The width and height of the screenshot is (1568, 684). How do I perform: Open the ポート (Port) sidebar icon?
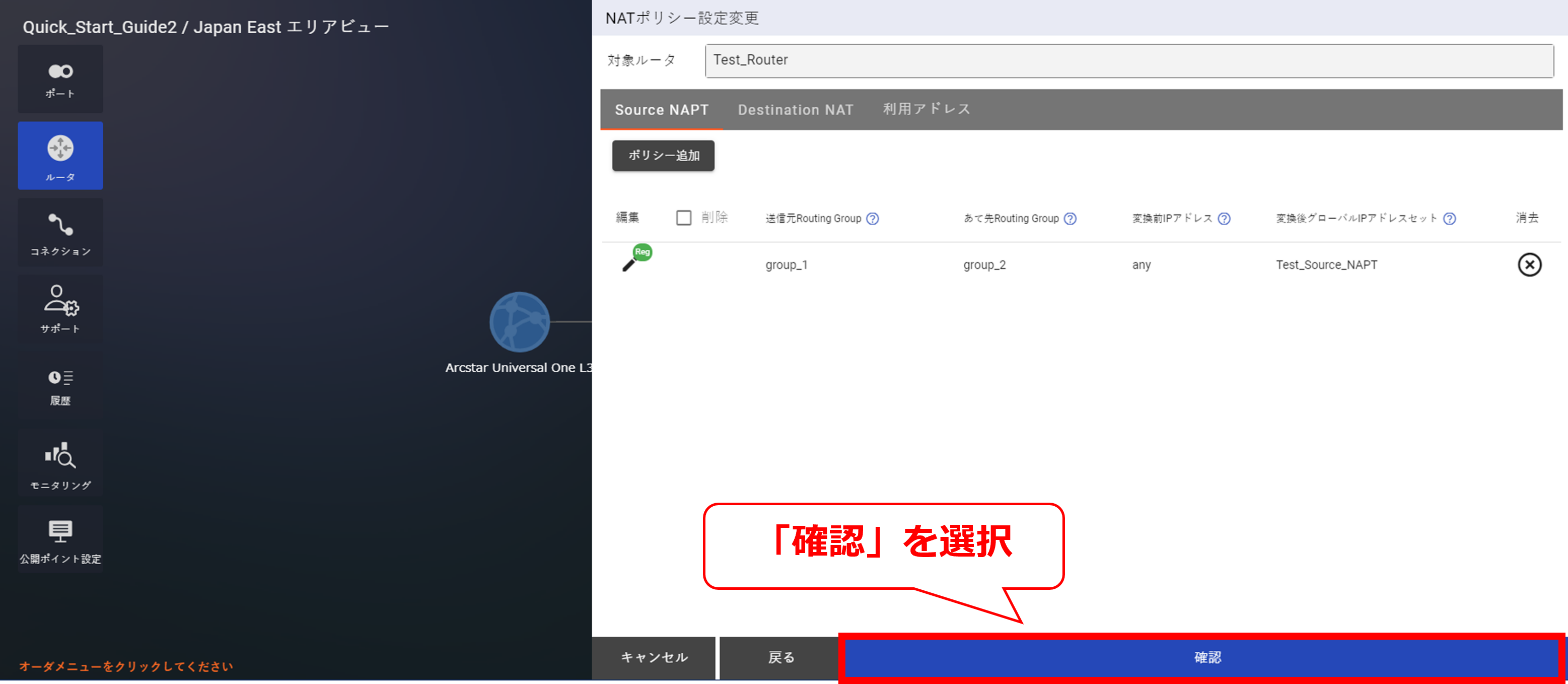point(60,79)
